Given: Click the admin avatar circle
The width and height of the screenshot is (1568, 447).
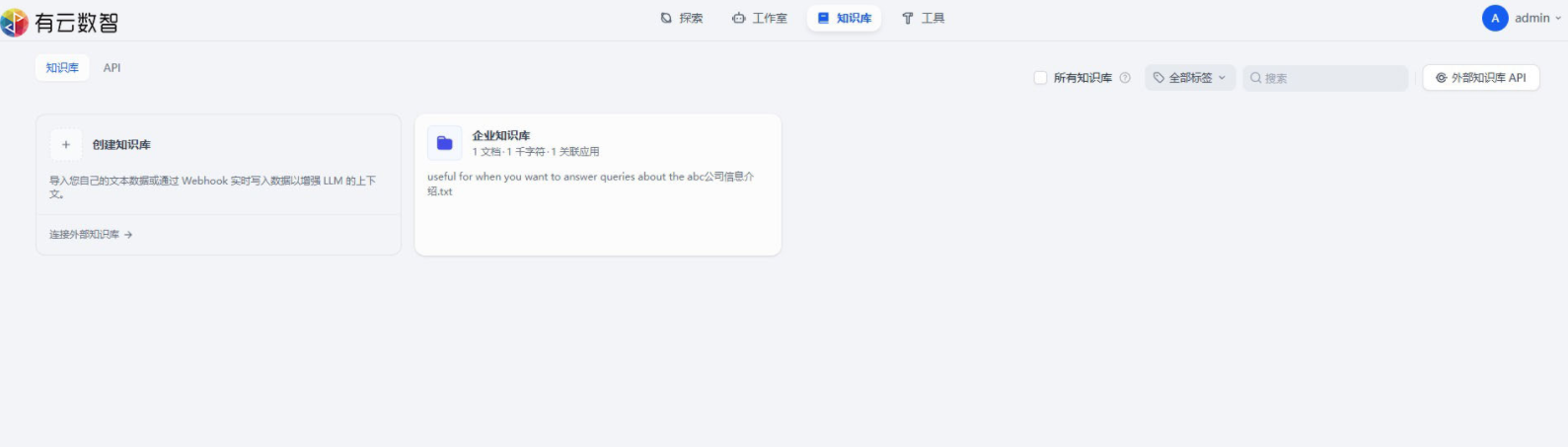Looking at the screenshot, I should [1494, 18].
